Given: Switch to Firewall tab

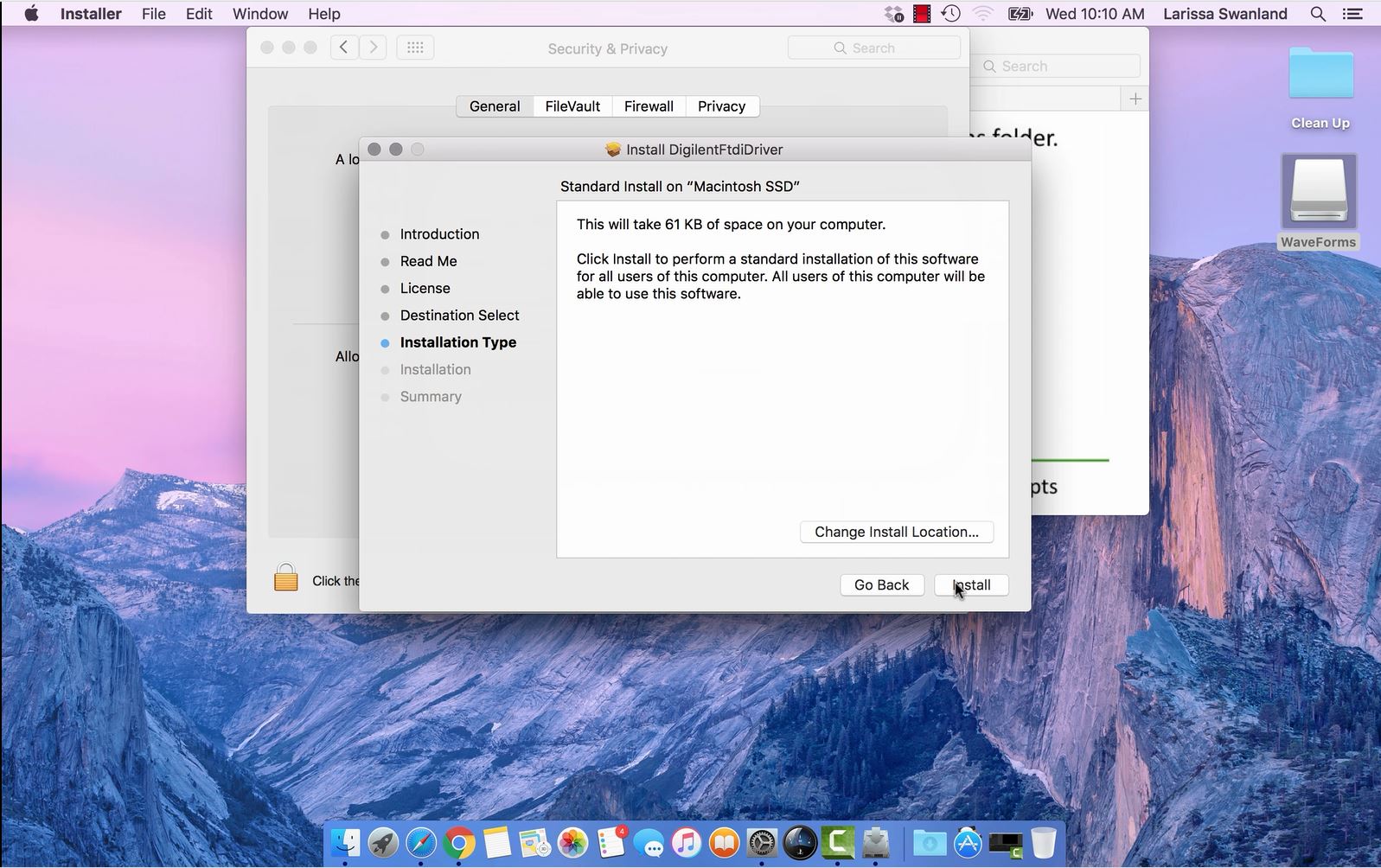Looking at the screenshot, I should click(649, 106).
